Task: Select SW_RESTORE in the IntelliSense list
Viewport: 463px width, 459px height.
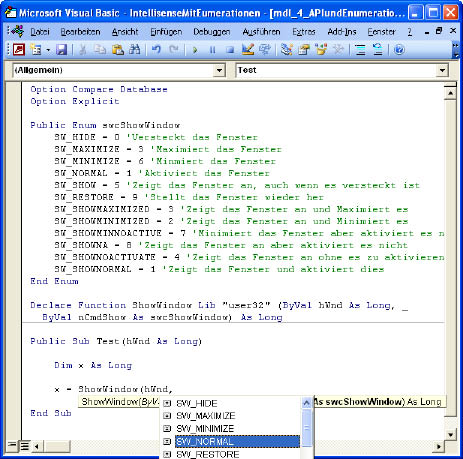Action: (x=230, y=454)
